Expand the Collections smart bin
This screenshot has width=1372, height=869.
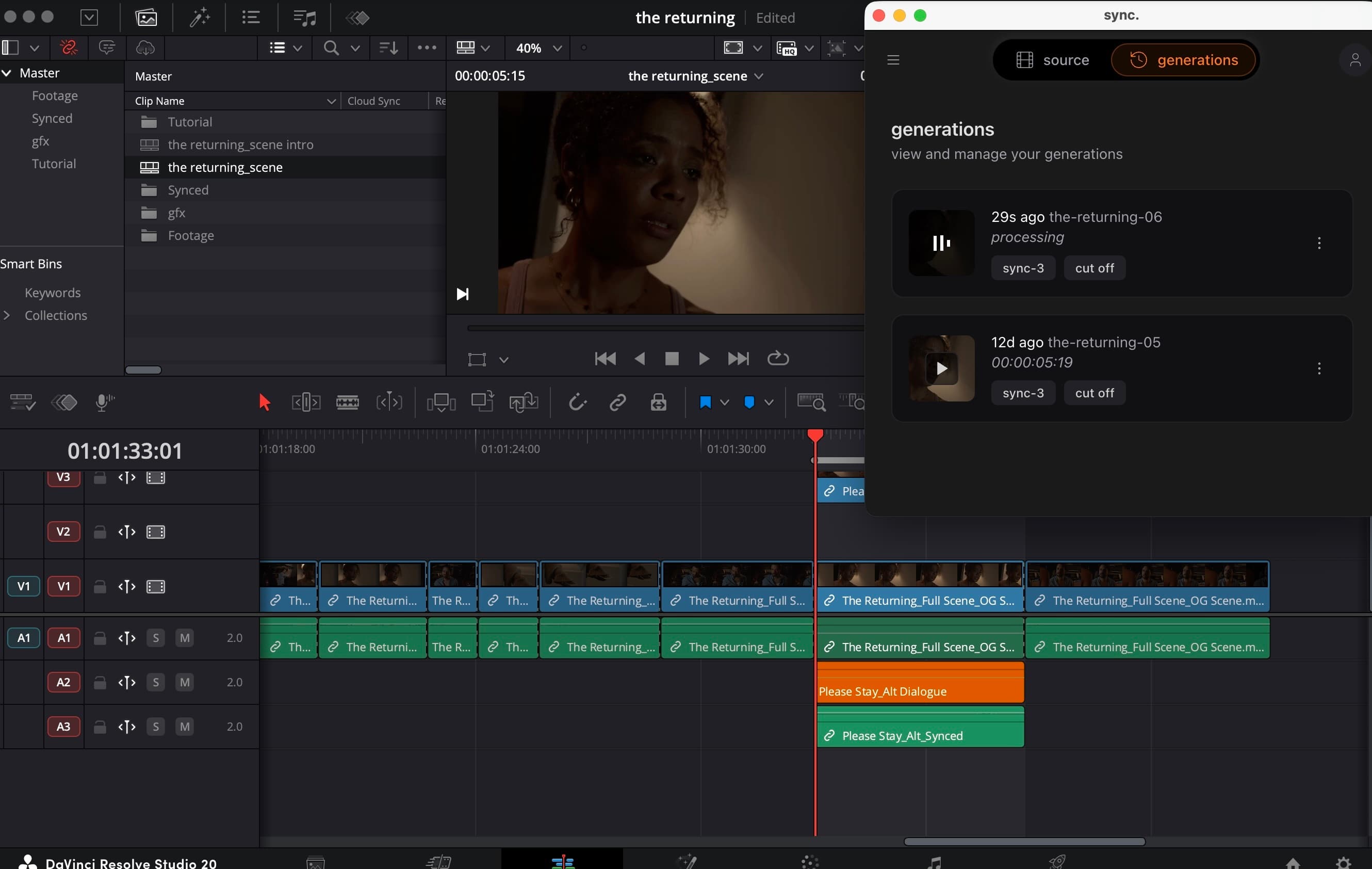7,315
